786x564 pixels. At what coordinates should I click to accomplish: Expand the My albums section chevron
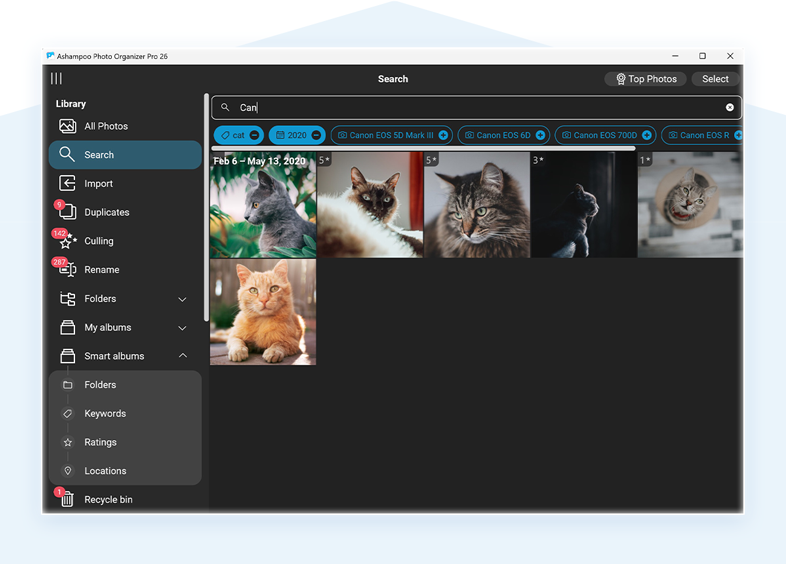[182, 328]
